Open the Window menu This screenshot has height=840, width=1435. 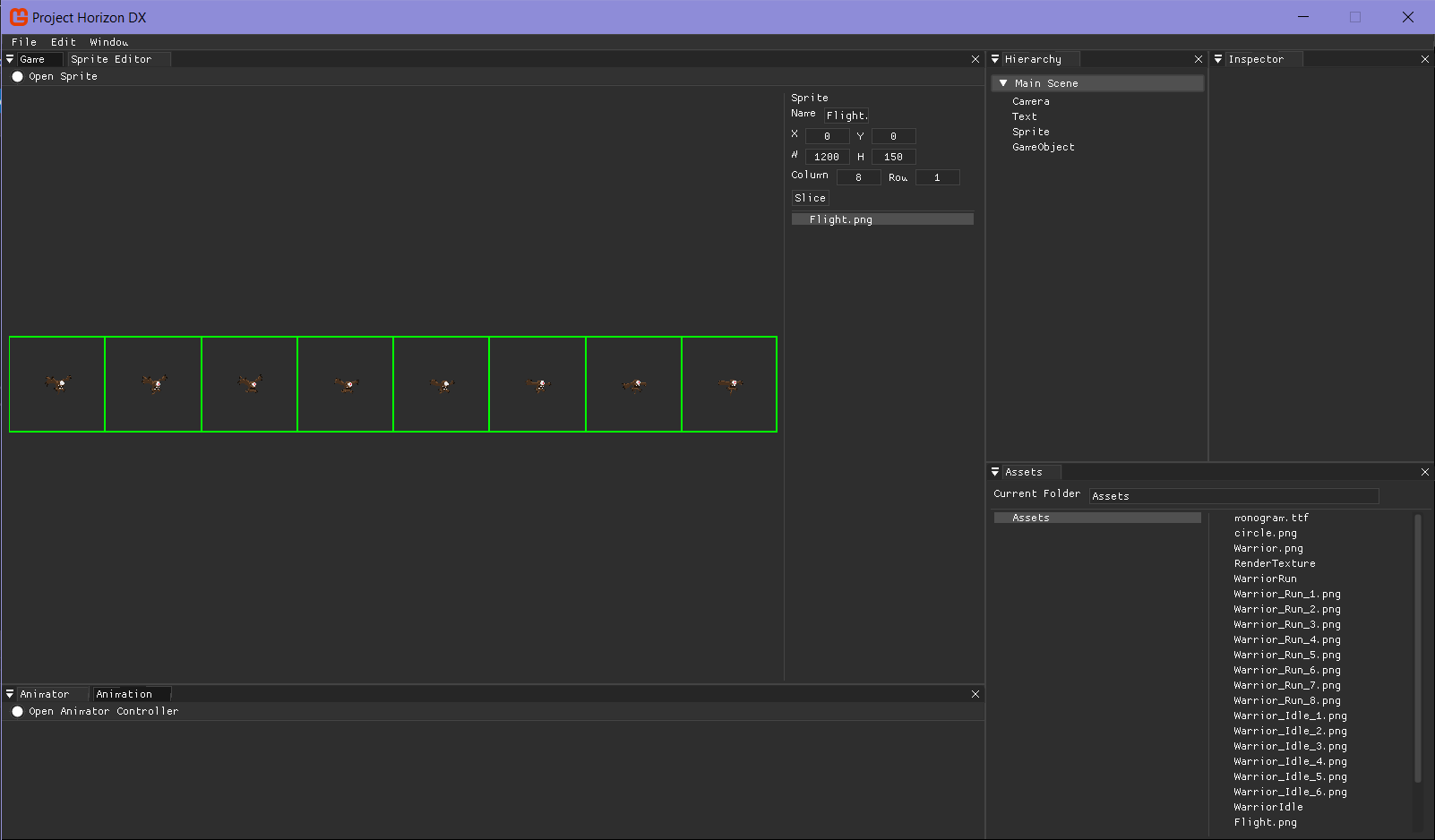pos(108,41)
